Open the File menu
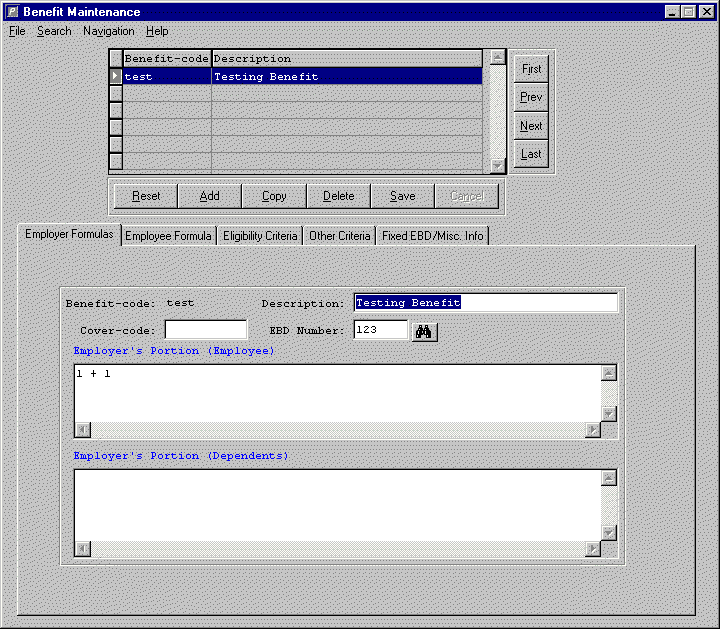 17,31
